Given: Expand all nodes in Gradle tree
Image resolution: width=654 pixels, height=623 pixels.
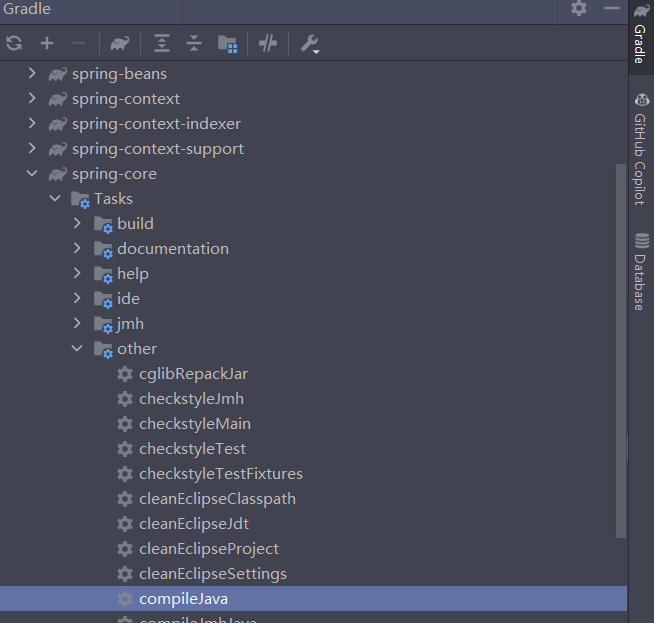Looking at the screenshot, I should (x=162, y=43).
